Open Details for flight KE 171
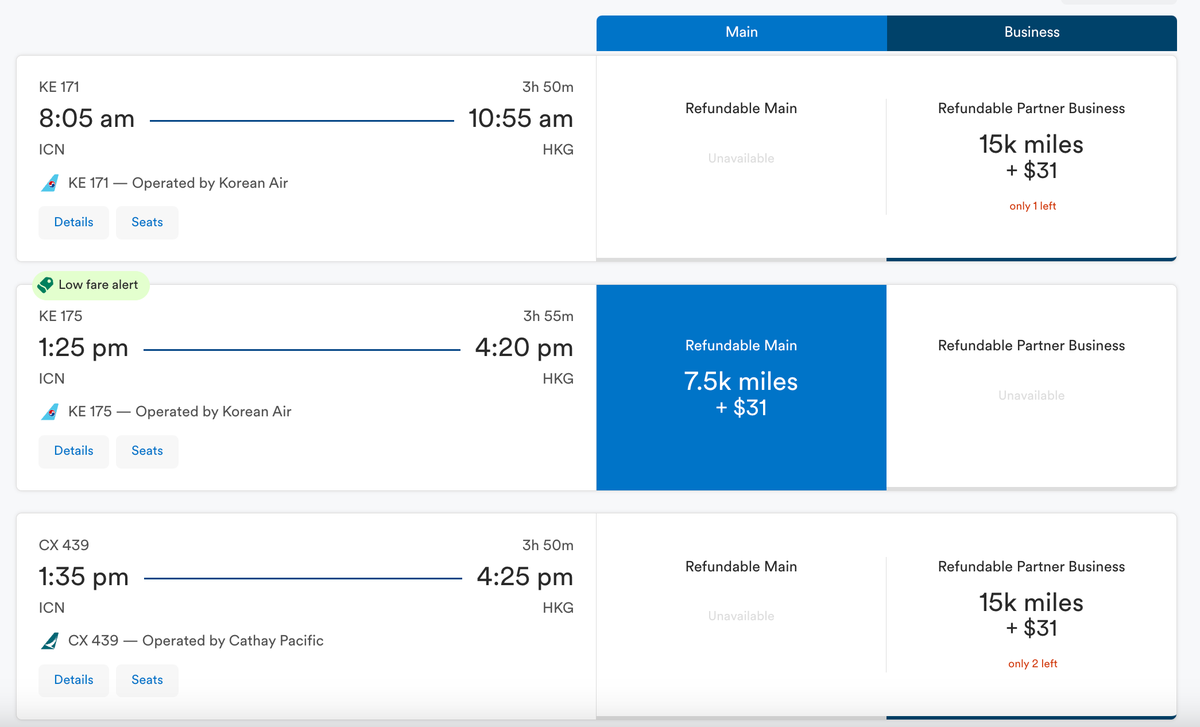The width and height of the screenshot is (1200, 727). [73, 222]
